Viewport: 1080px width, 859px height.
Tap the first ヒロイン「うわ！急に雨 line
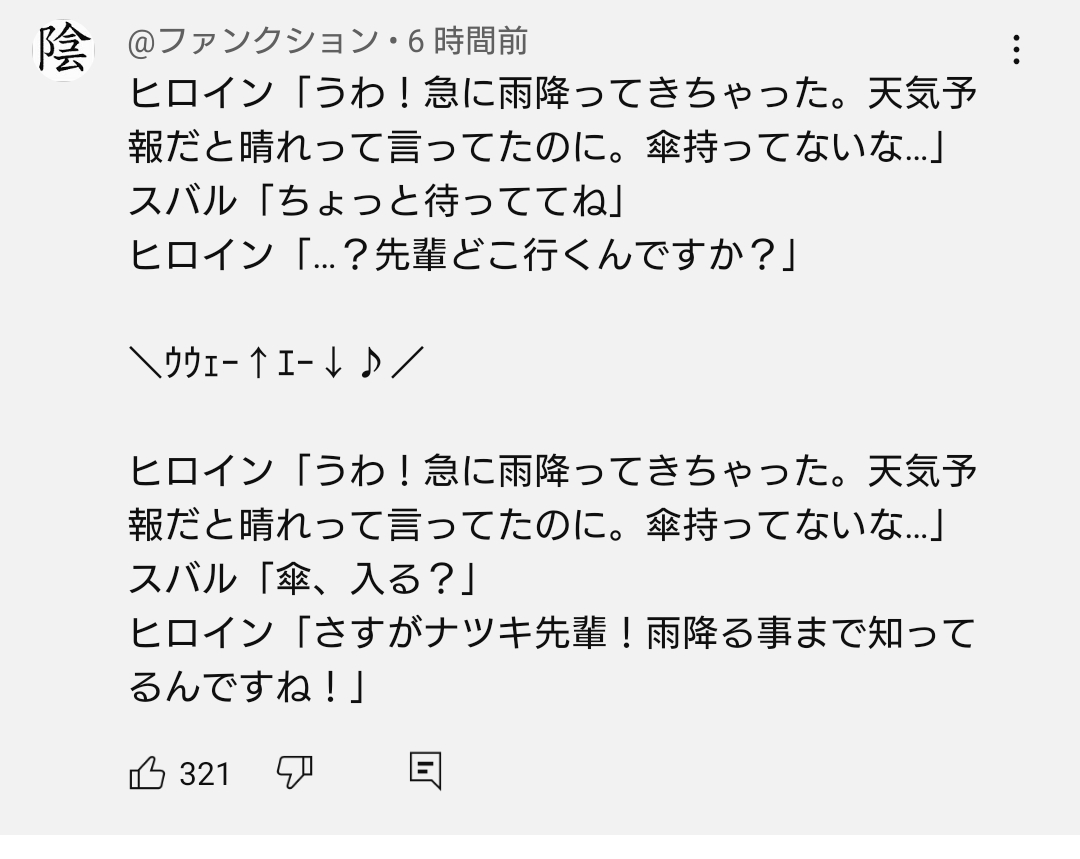pyautogui.click(x=553, y=96)
